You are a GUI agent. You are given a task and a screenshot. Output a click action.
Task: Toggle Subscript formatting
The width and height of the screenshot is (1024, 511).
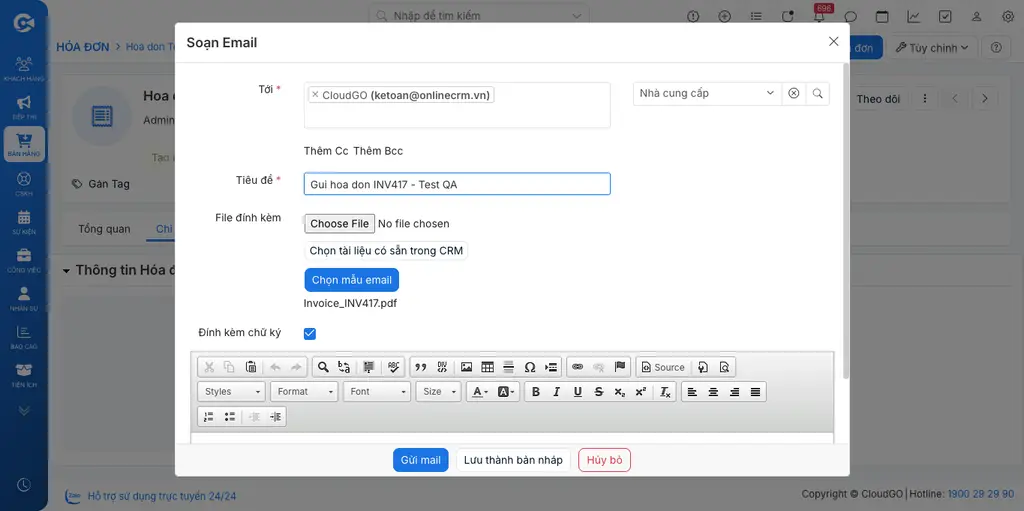click(x=620, y=391)
